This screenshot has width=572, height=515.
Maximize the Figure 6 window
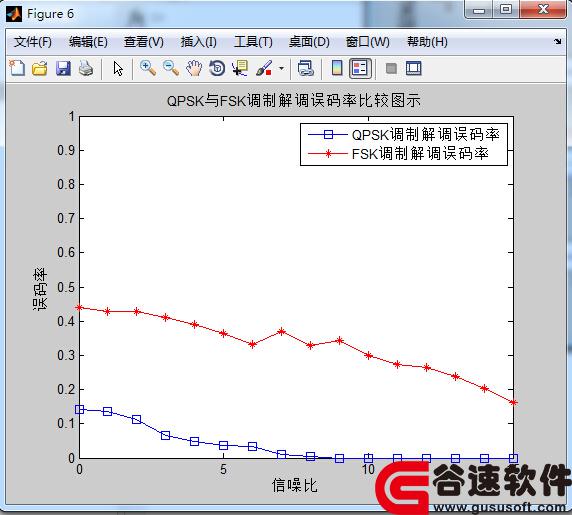tap(506, 9)
